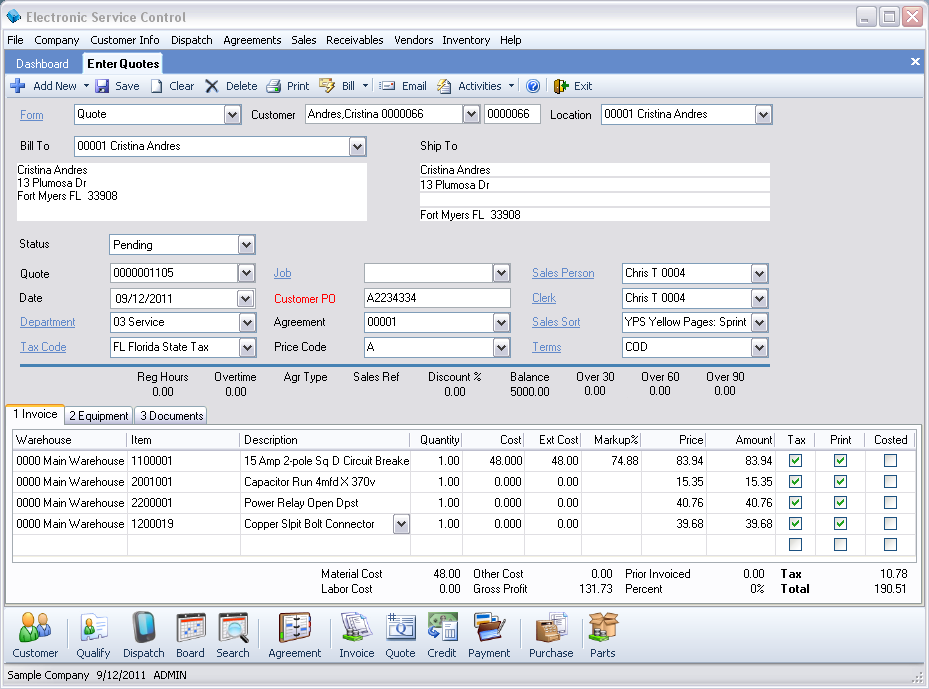Click the Sales Person link label

pos(563,273)
